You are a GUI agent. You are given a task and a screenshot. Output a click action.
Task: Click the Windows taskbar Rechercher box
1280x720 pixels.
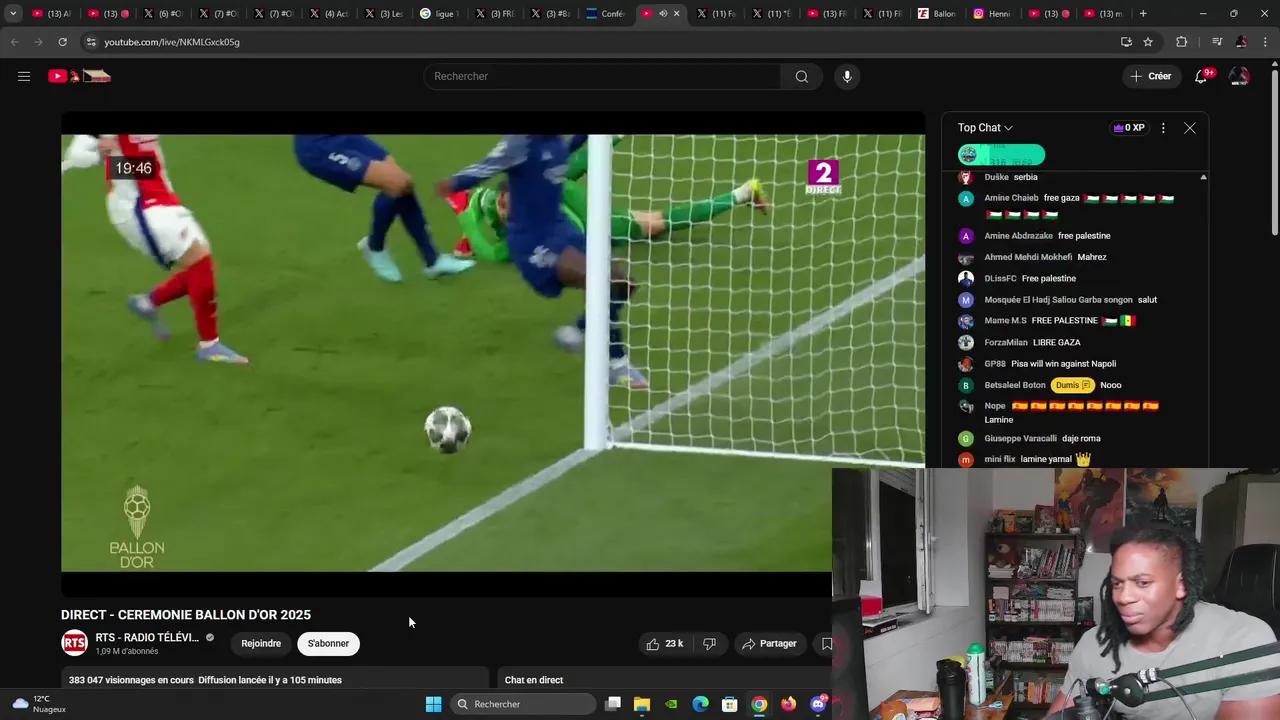pyautogui.click(x=523, y=704)
